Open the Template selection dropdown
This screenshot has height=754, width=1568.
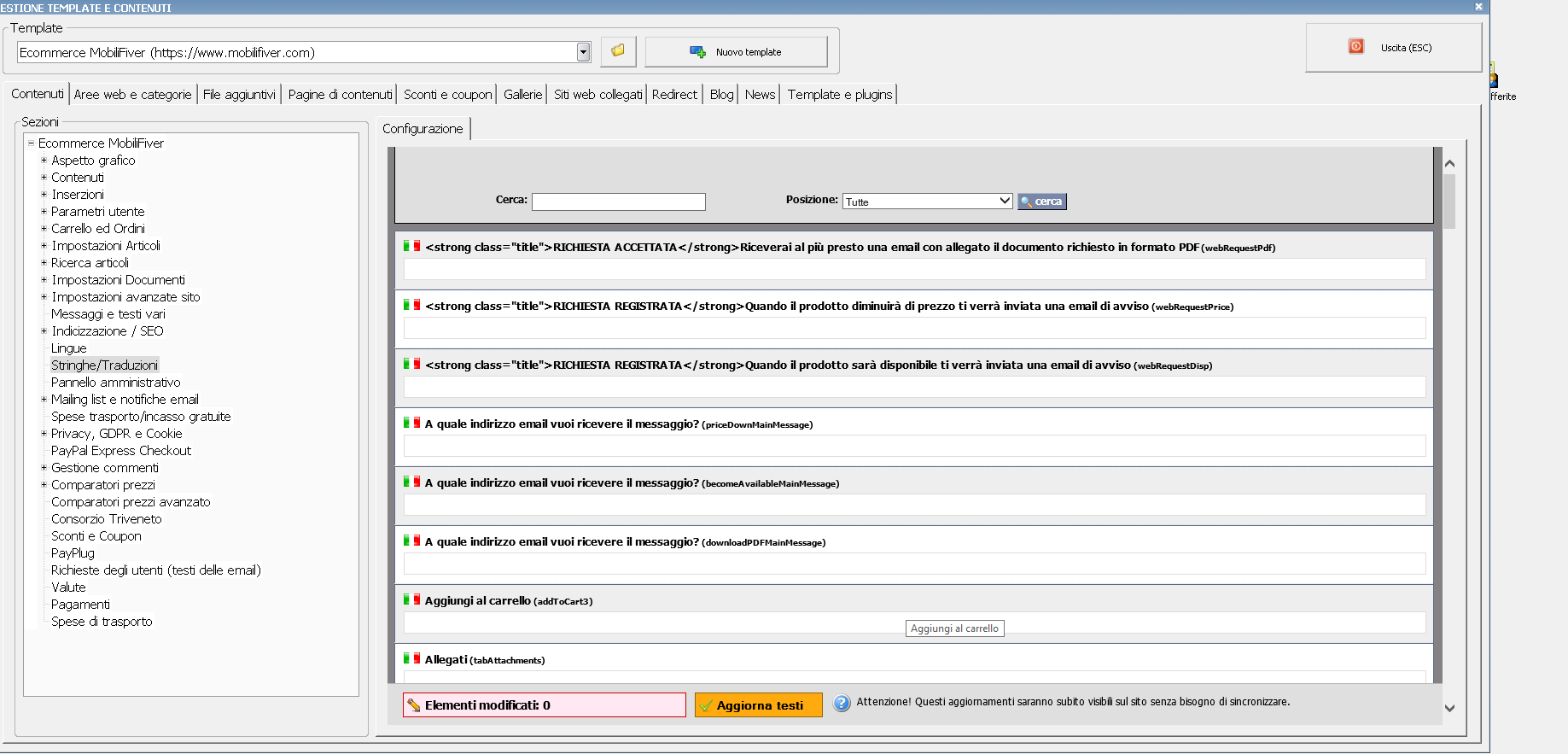(583, 52)
